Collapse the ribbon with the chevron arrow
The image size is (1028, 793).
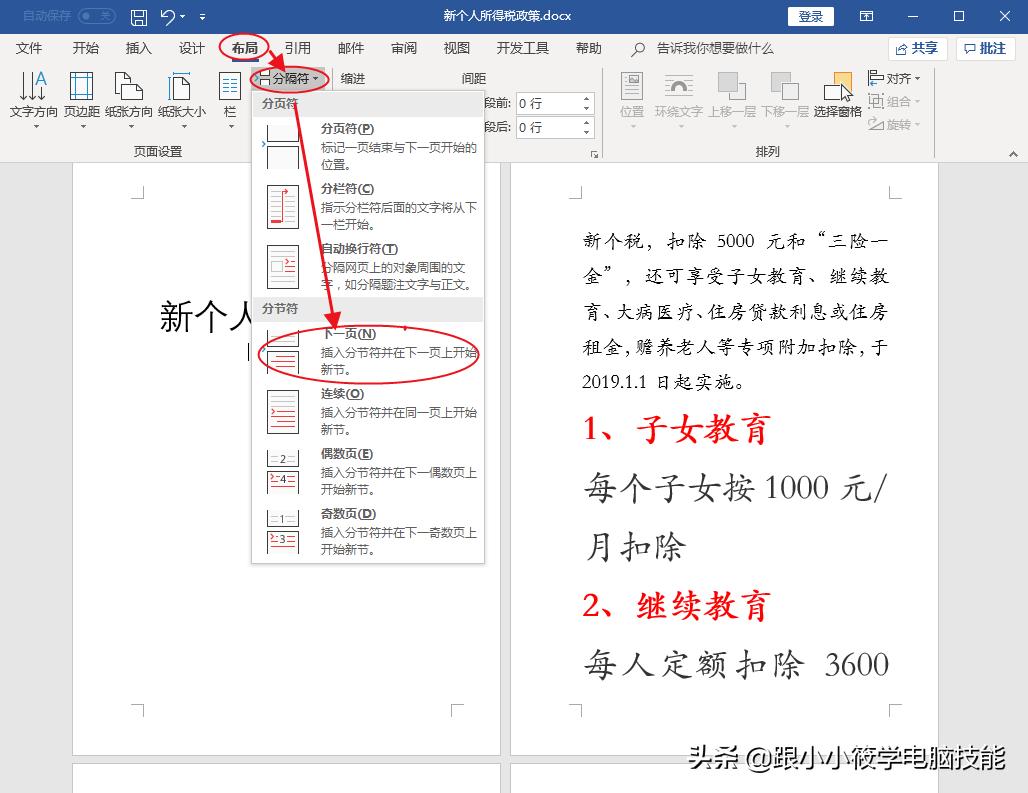point(1013,153)
